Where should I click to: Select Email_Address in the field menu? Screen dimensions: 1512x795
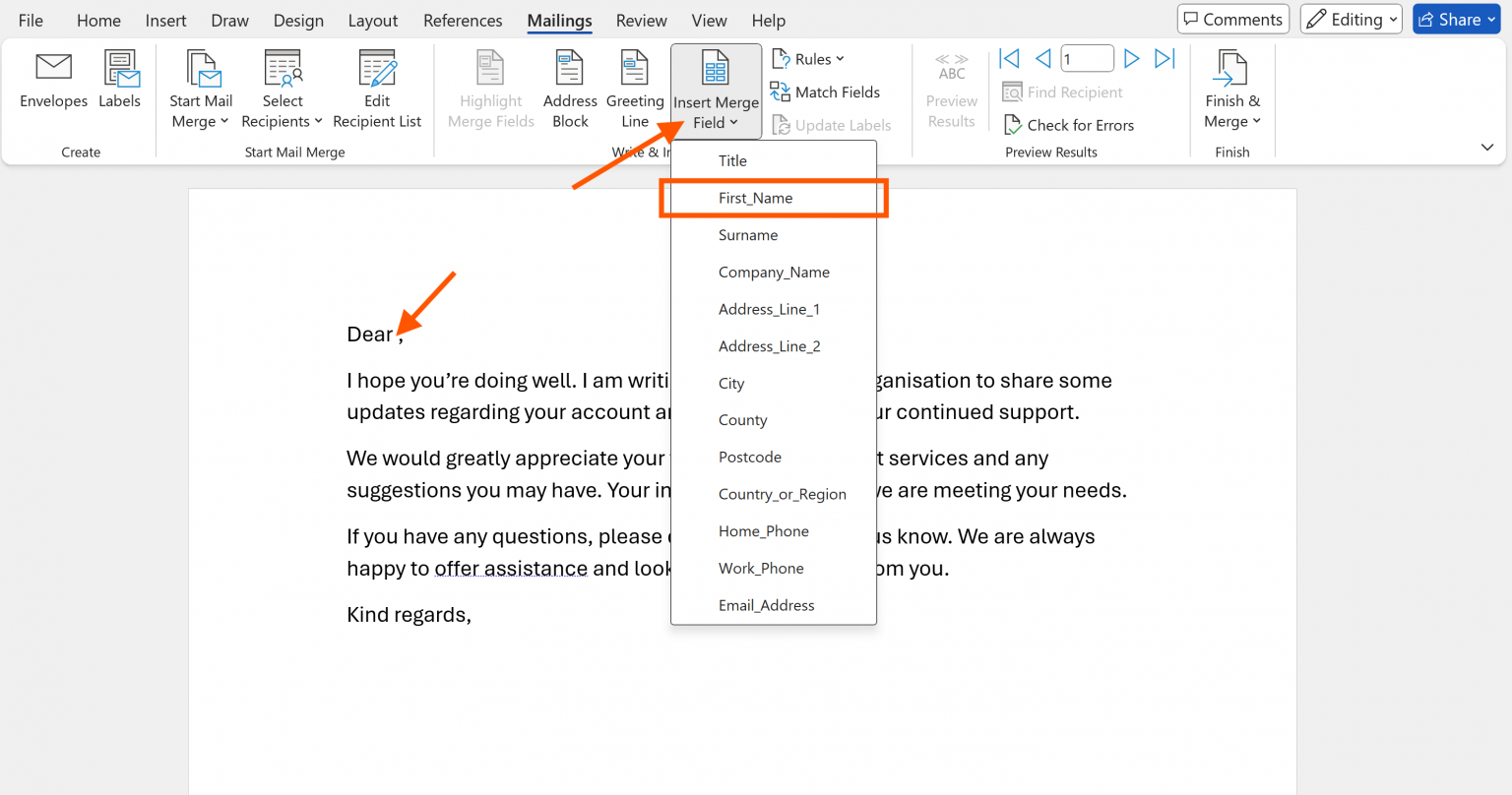pyautogui.click(x=766, y=605)
